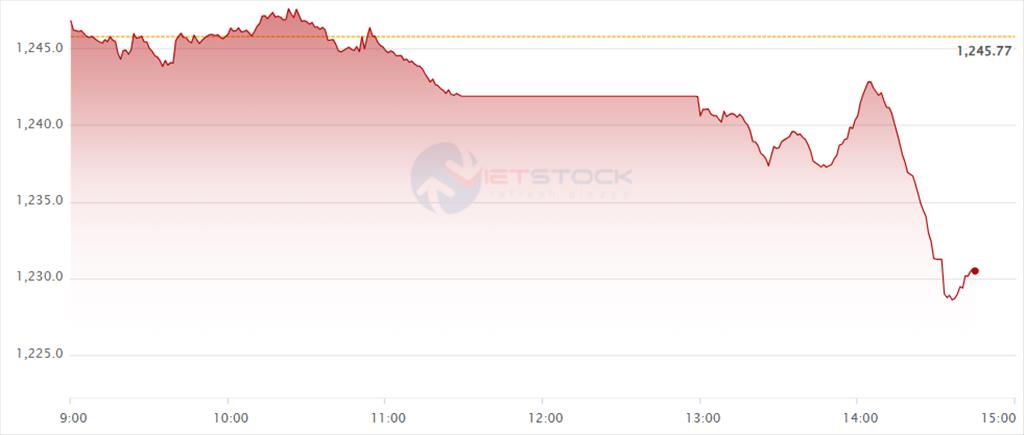Click the 1,245.77 reference price label

click(x=984, y=51)
